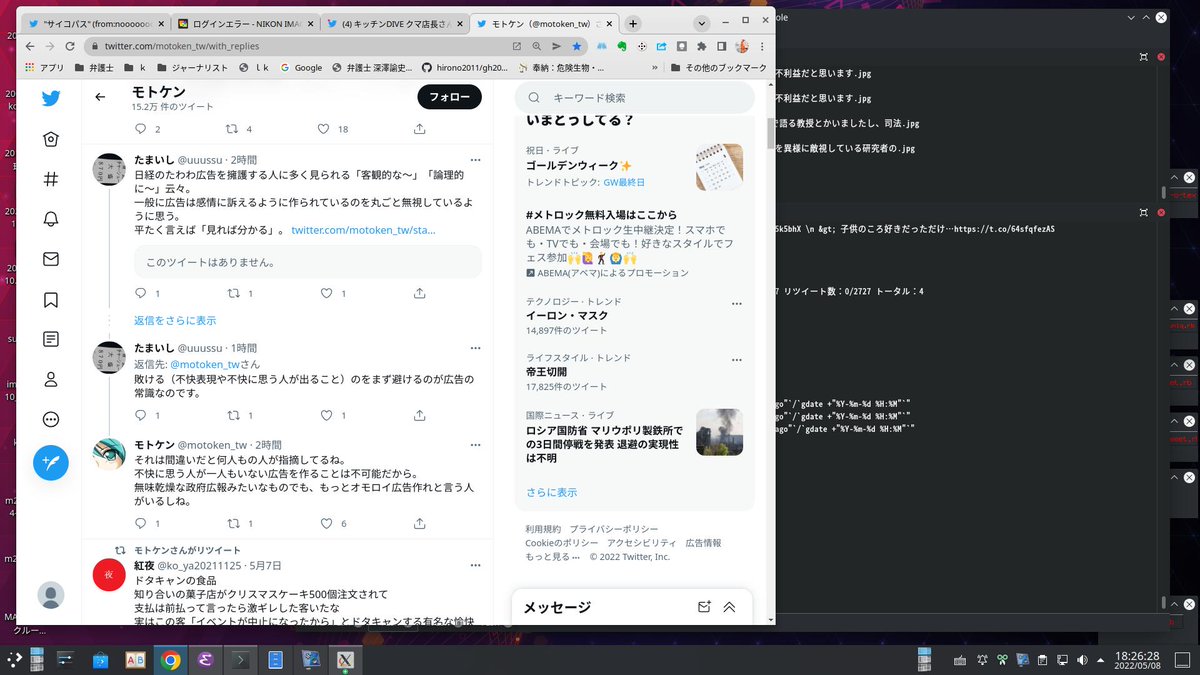Open ロシア国防省 news thumbnail image
This screenshot has height=675, width=1200.
tap(719, 432)
